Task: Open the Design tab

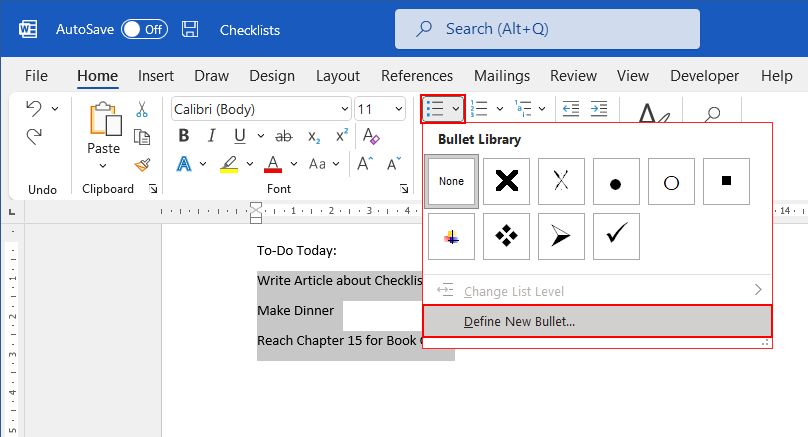Action: coord(272,76)
